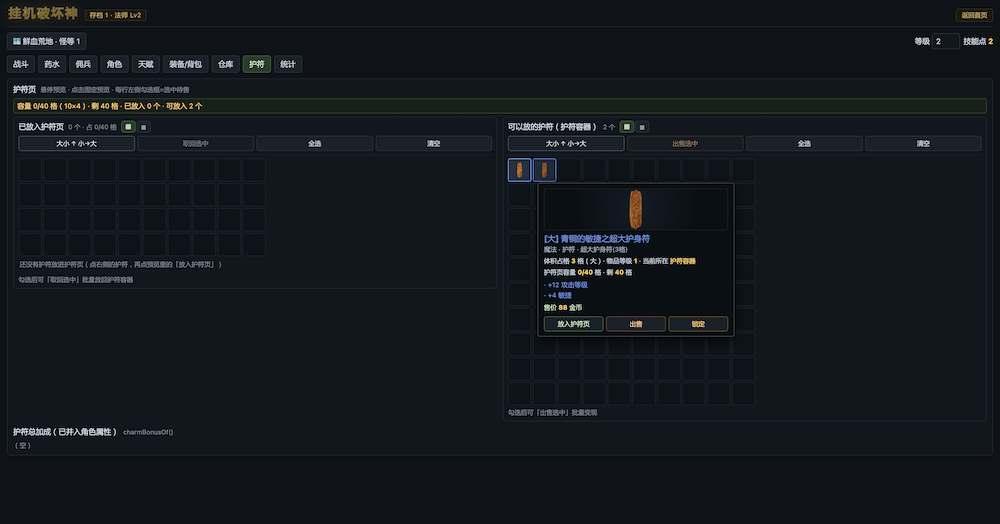Select the second charm in the charm container
Image resolution: width=1000 pixels, height=524 pixels.
pyautogui.click(x=544, y=170)
